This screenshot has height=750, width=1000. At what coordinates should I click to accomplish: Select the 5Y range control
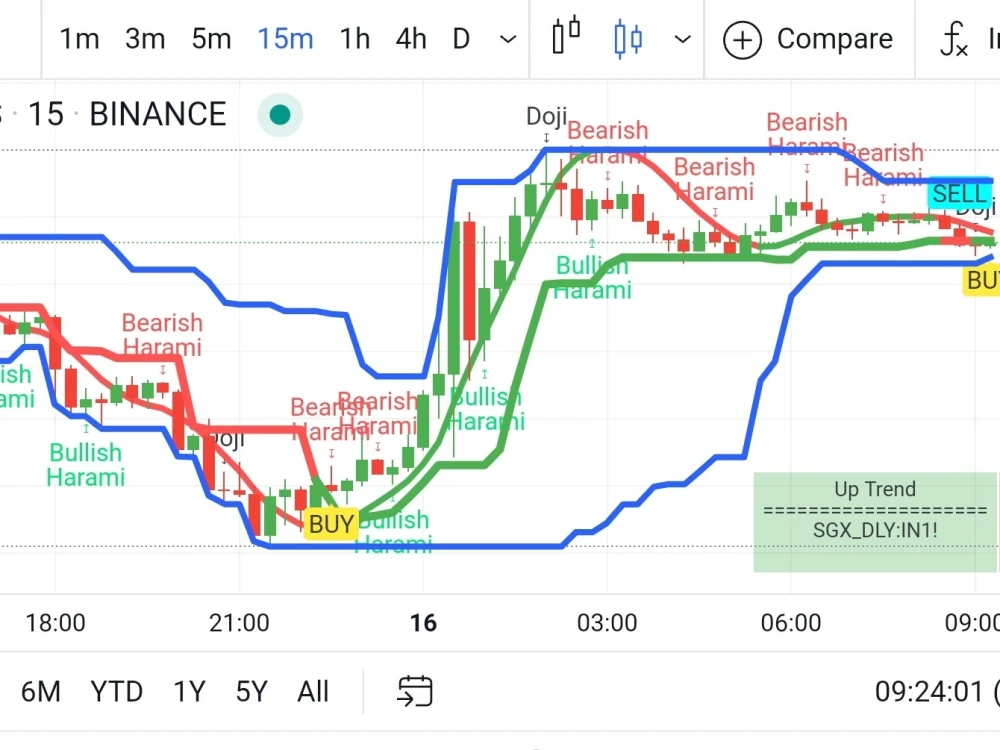tap(251, 691)
